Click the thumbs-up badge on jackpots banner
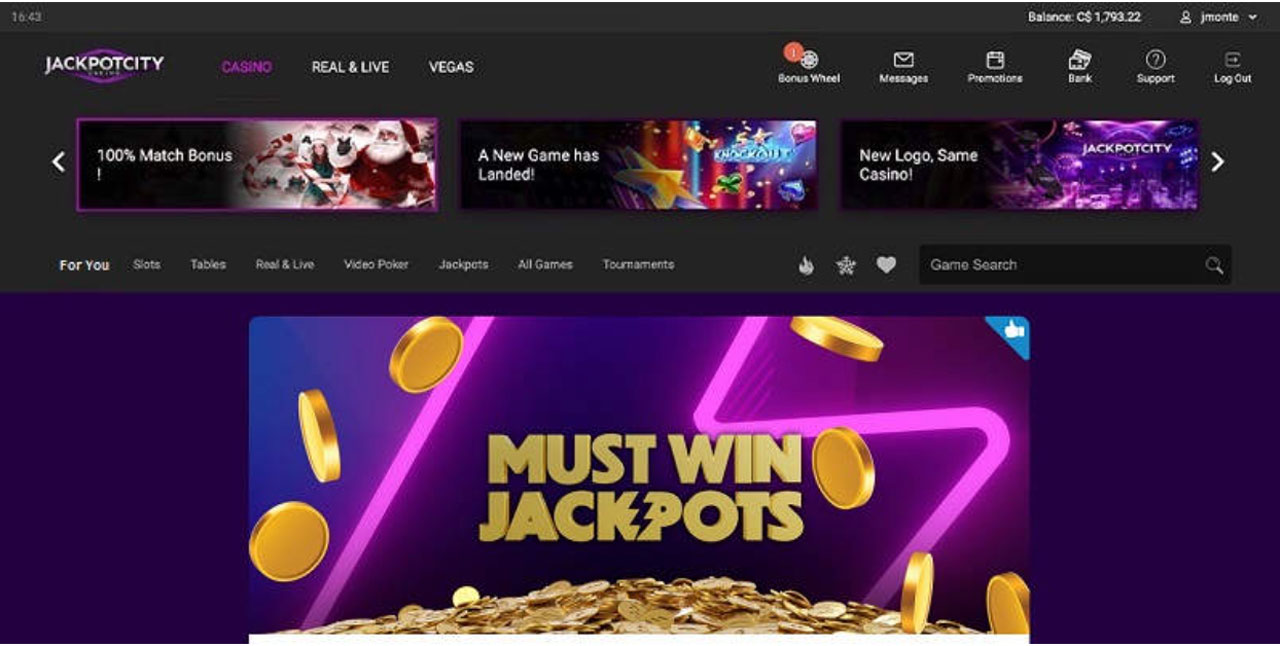 coord(1012,332)
